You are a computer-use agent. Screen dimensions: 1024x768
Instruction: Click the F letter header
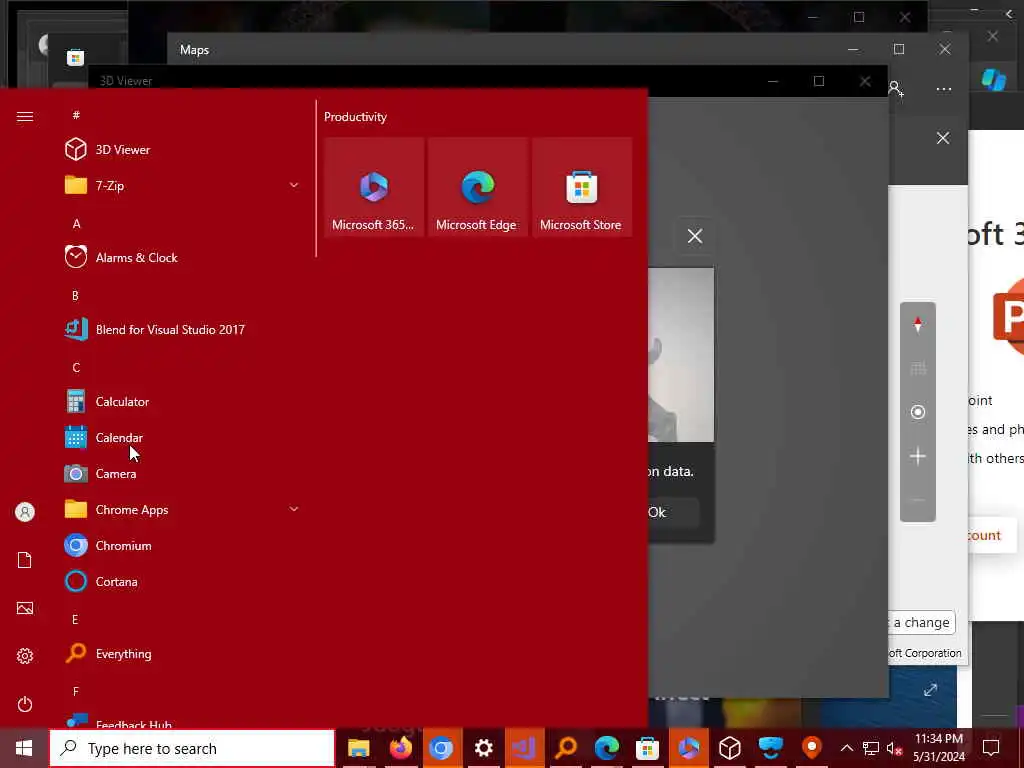(76, 691)
